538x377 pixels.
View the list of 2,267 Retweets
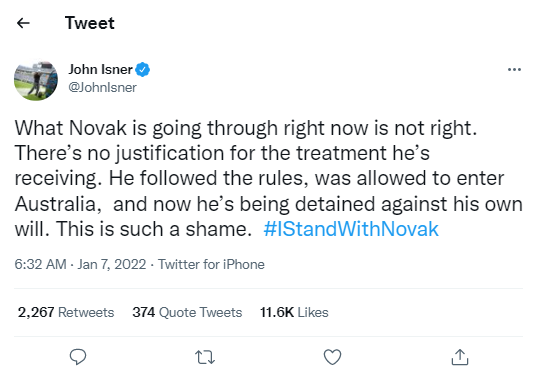point(66,313)
